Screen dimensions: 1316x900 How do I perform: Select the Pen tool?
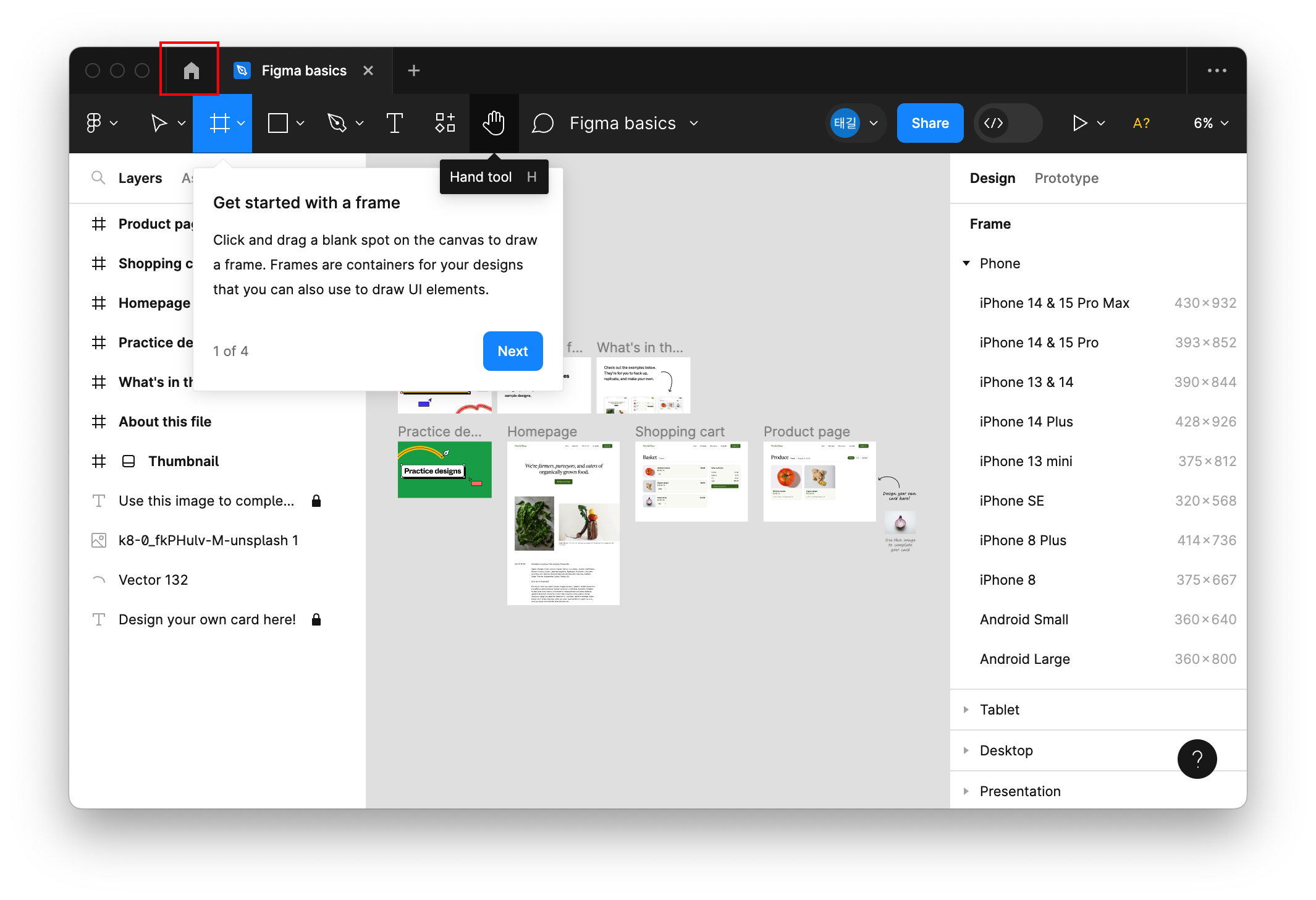tap(337, 123)
